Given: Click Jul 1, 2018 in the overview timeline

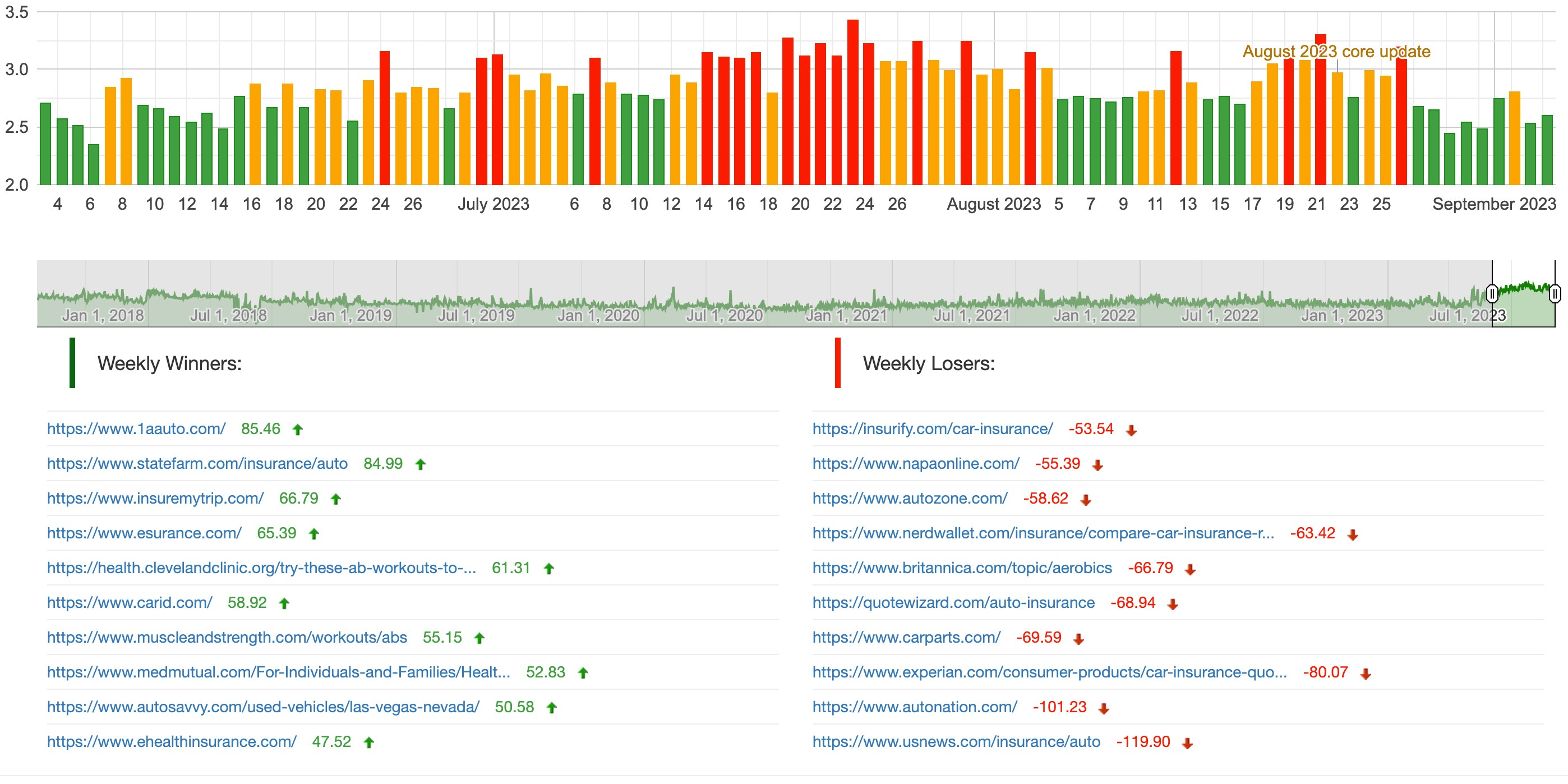Looking at the screenshot, I should point(228,315).
